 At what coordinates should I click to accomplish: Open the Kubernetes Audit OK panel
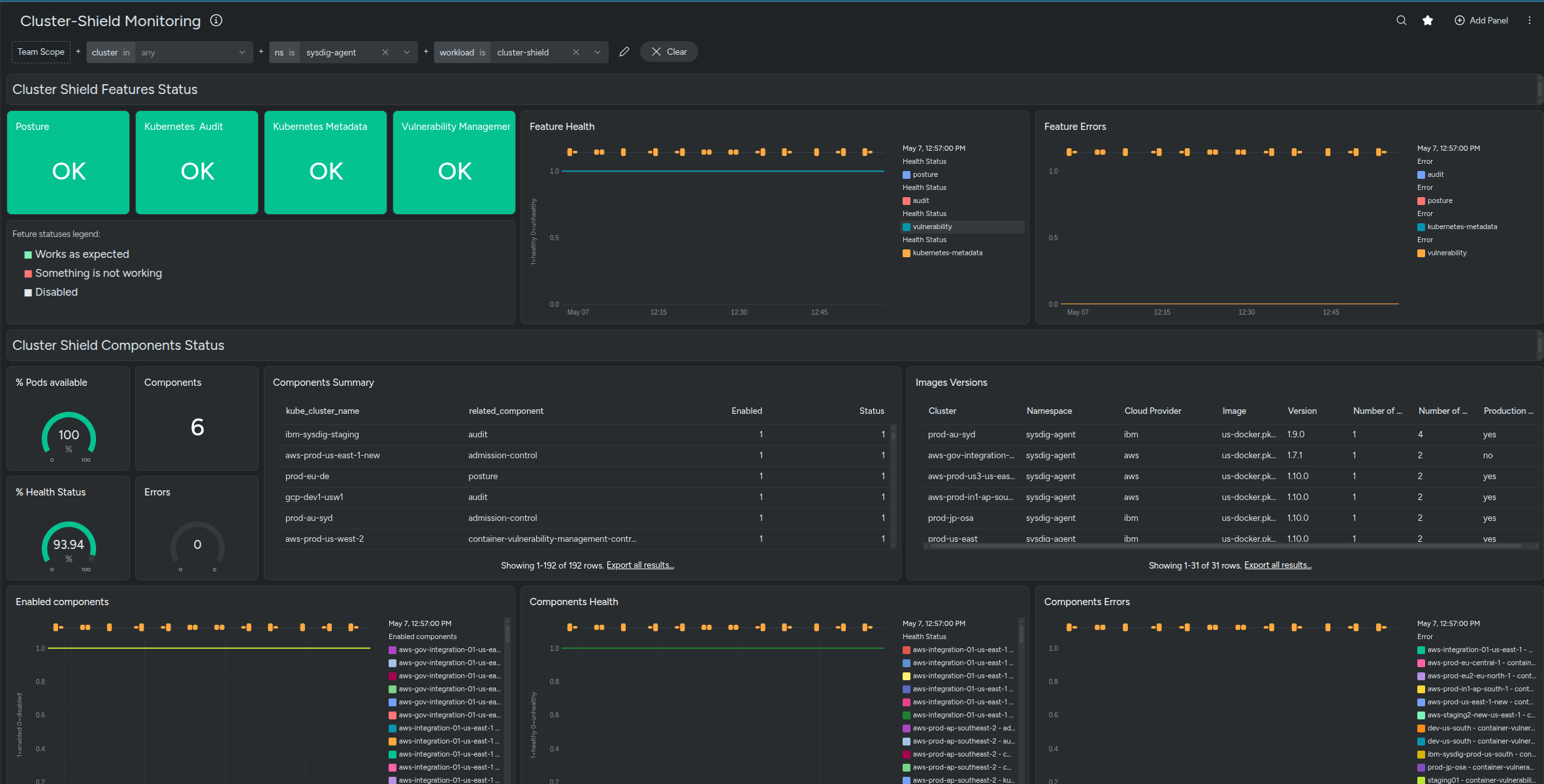[x=197, y=163]
